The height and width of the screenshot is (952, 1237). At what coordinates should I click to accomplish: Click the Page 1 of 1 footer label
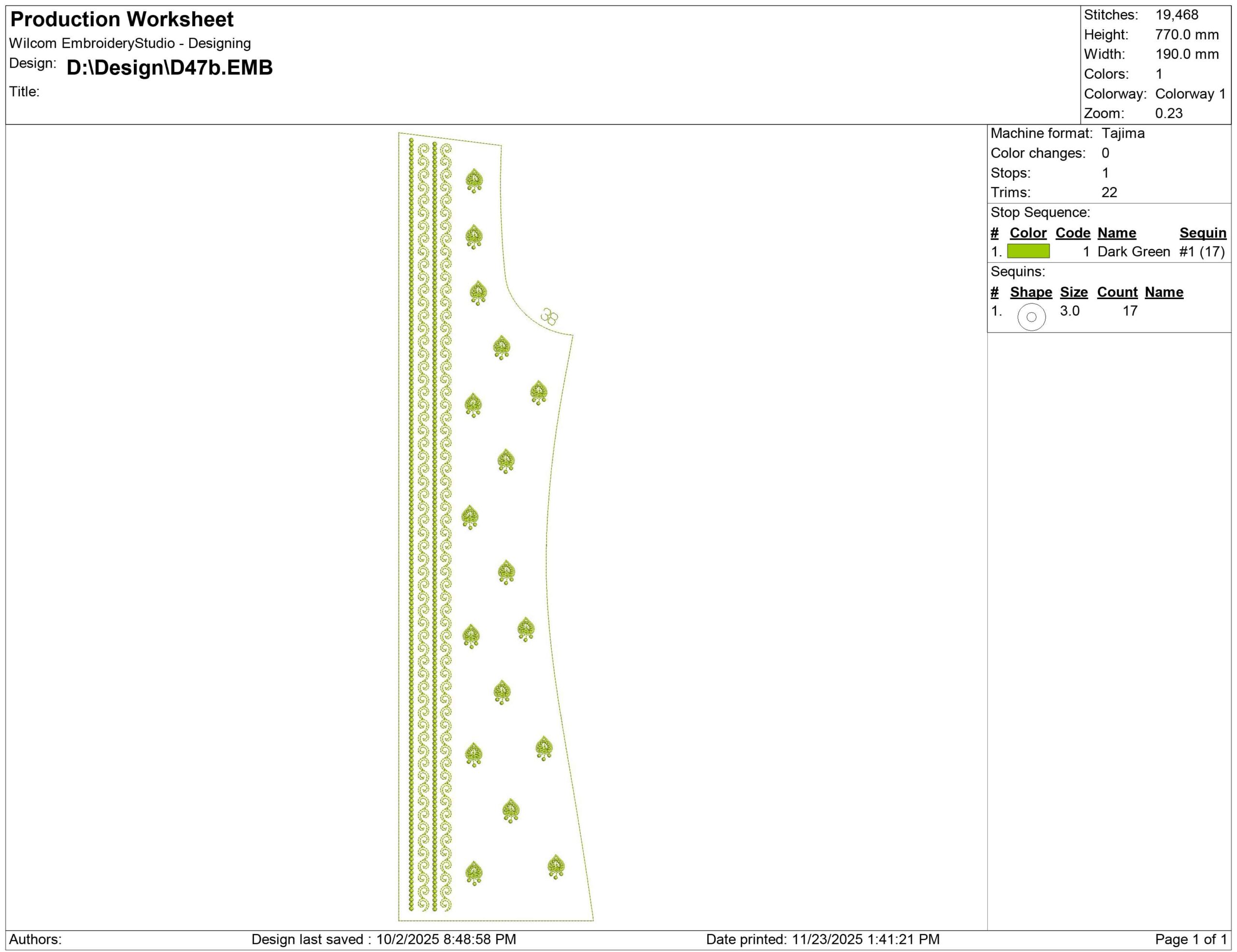[x=1191, y=939]
